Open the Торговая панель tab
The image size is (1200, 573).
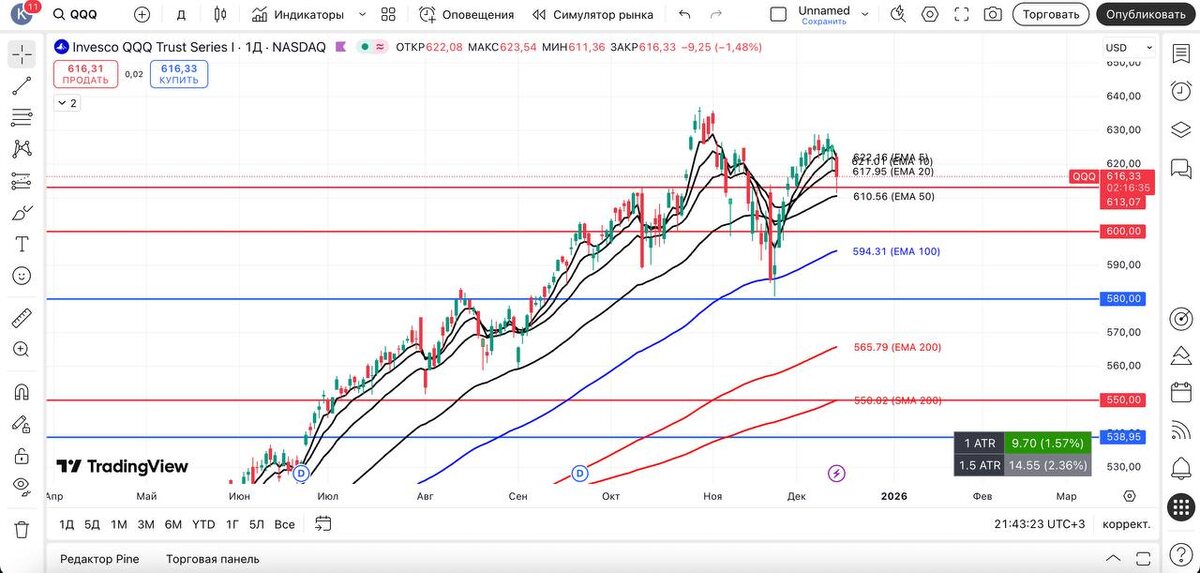tap(213, 559)
